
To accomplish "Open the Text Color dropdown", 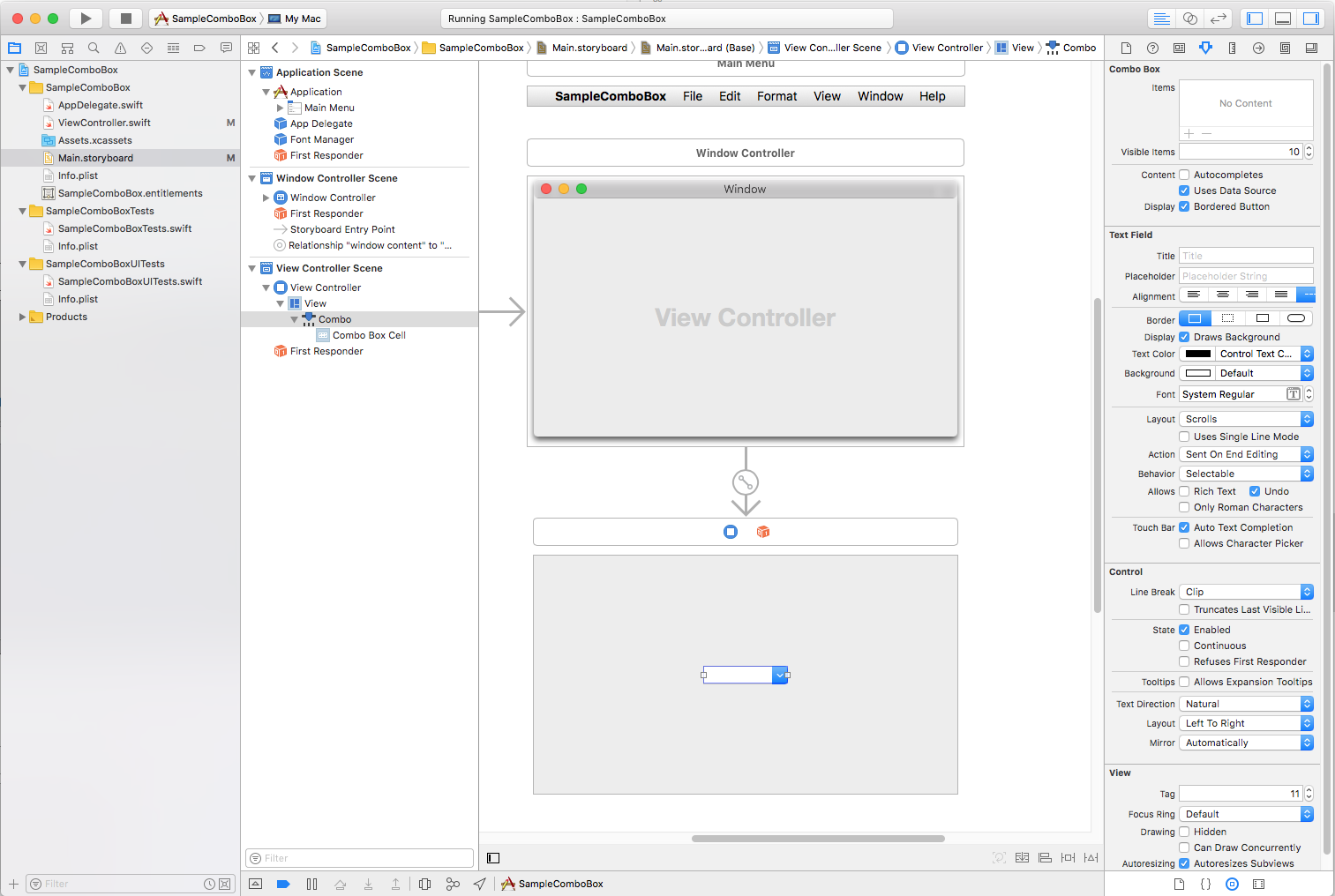I will tap(1264, 354).
